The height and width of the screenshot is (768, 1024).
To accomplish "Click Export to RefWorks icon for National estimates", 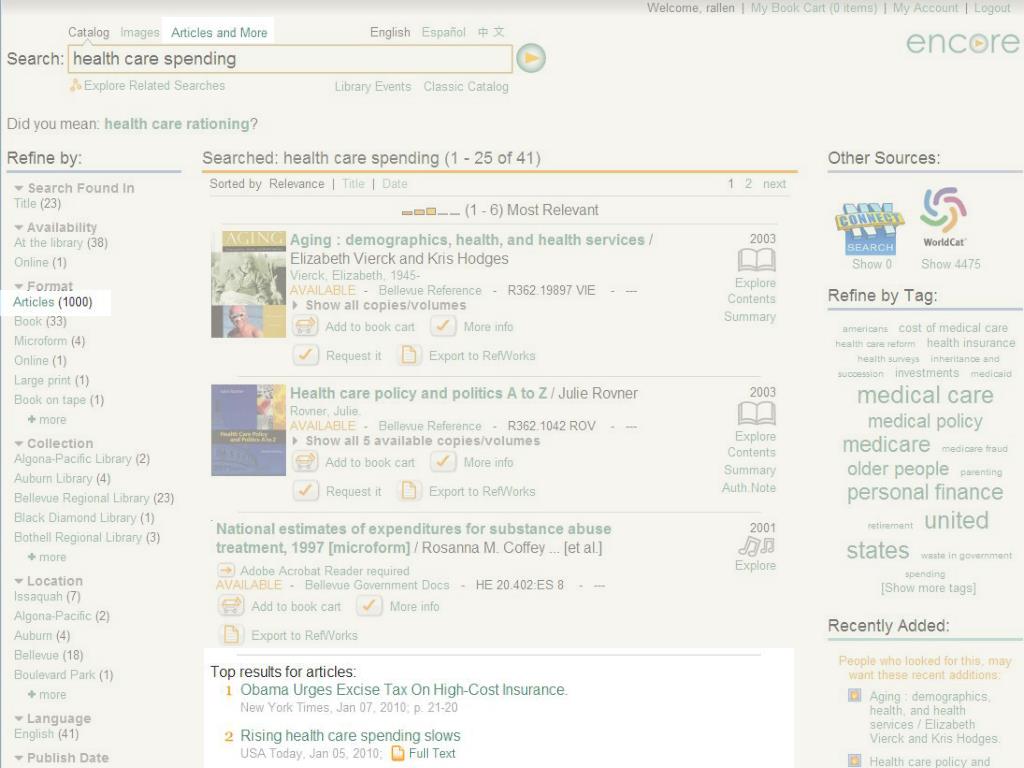I will point(231,635).
